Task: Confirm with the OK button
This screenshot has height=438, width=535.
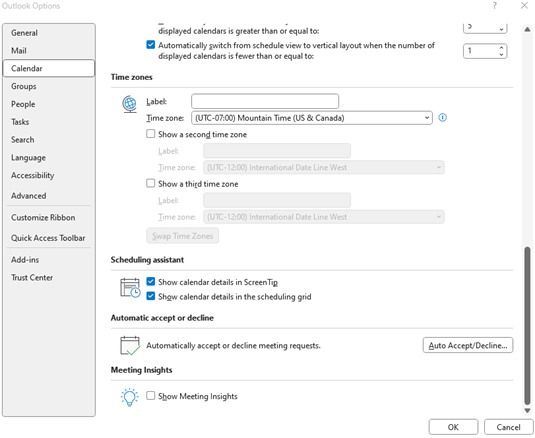Action: (x=453, y=427)
